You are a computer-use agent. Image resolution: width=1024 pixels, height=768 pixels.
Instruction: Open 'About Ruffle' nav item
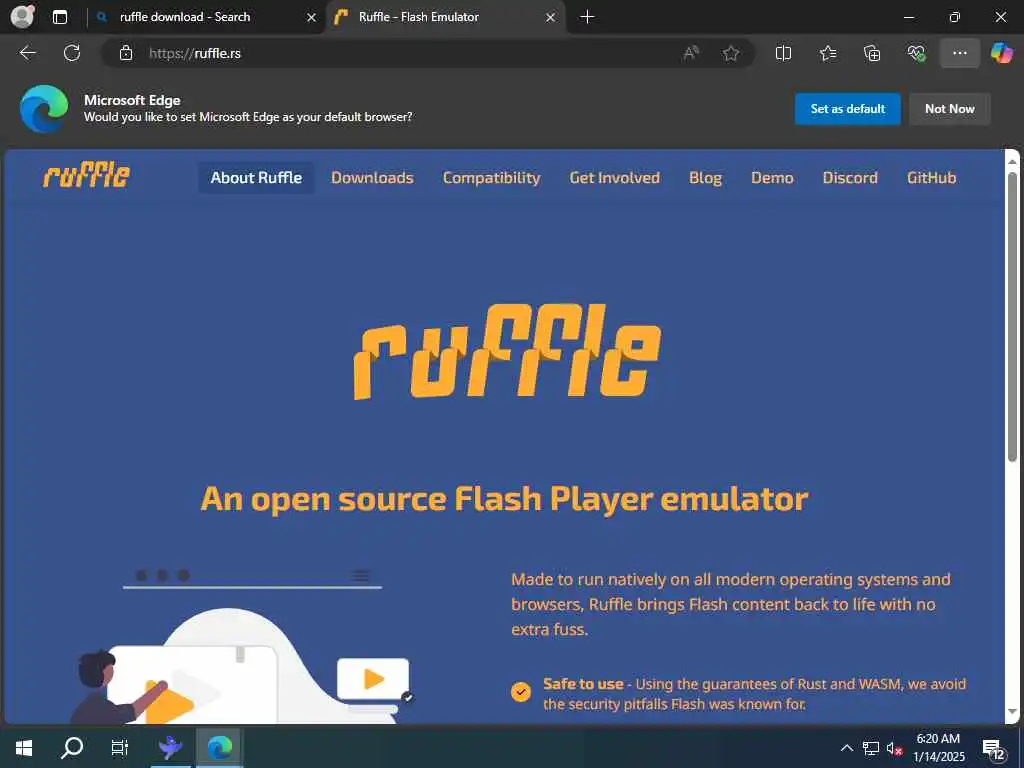[x=256, y=178]
